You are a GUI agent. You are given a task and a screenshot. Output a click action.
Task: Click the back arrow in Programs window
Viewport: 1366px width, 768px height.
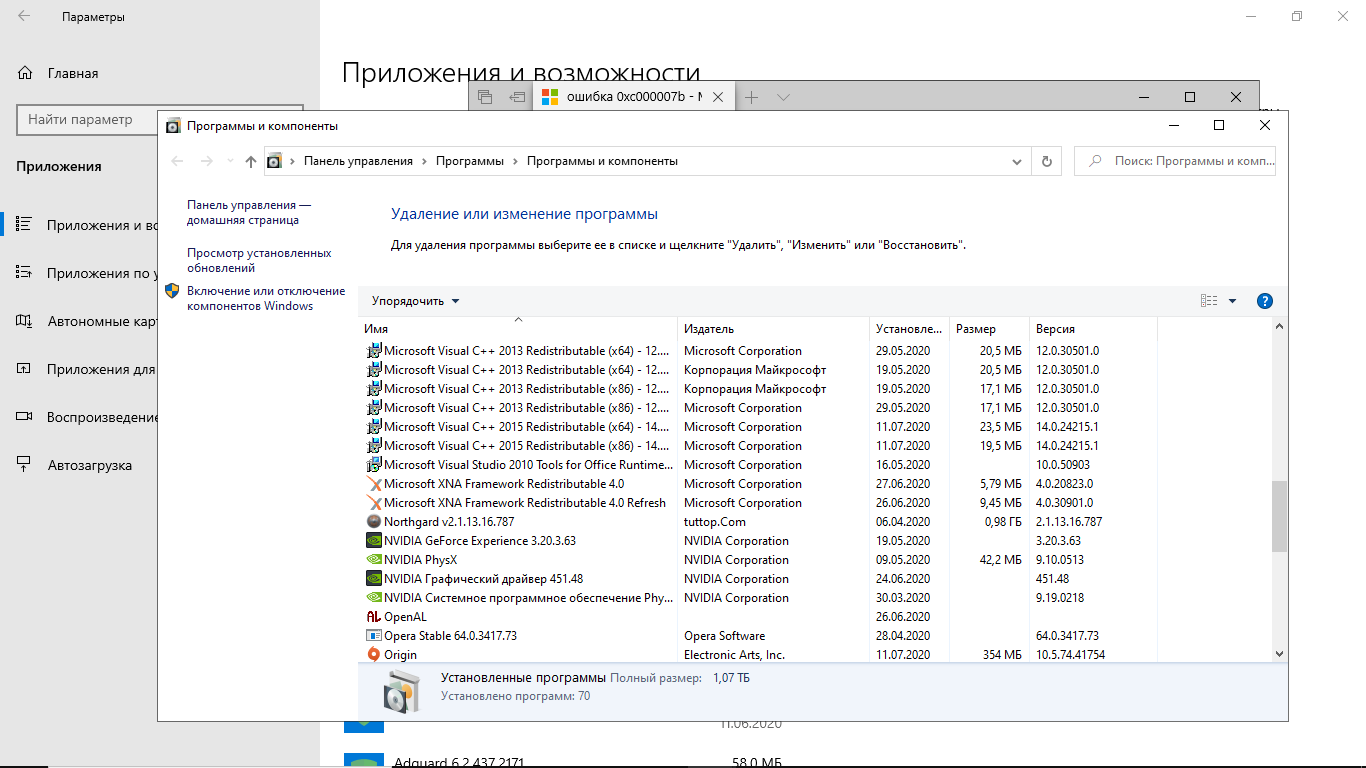tap(177, 161)
